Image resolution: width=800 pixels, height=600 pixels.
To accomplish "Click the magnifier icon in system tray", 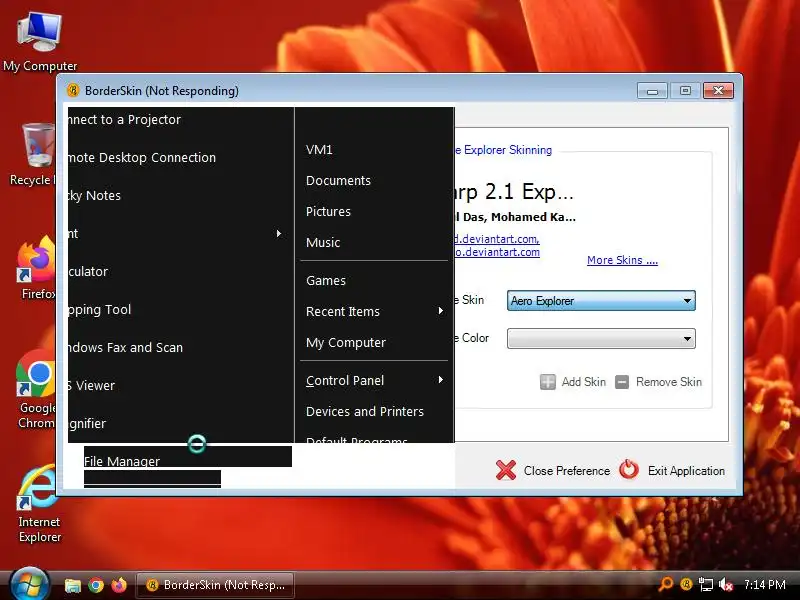I will pos(666,584).
